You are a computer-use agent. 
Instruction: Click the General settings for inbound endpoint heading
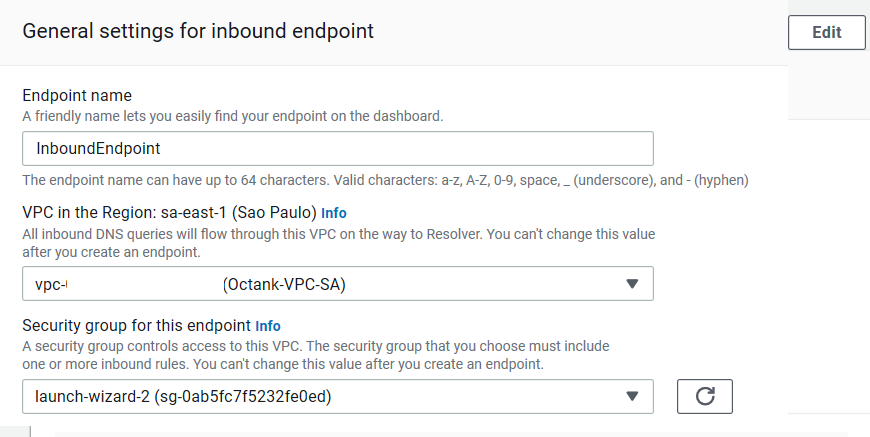[x=198, y=31]
